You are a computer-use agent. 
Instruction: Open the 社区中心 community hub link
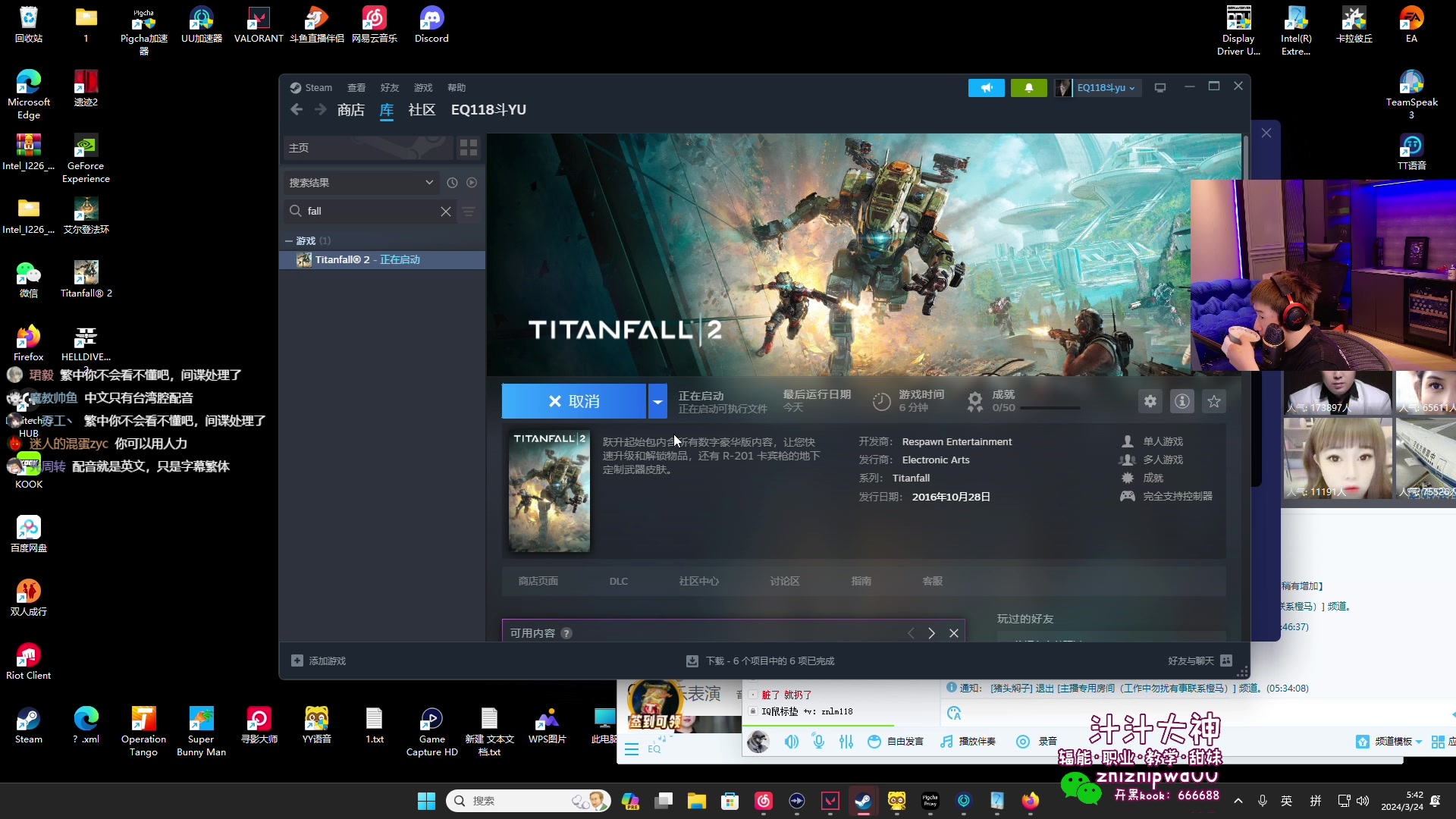[x=698, y=581]
